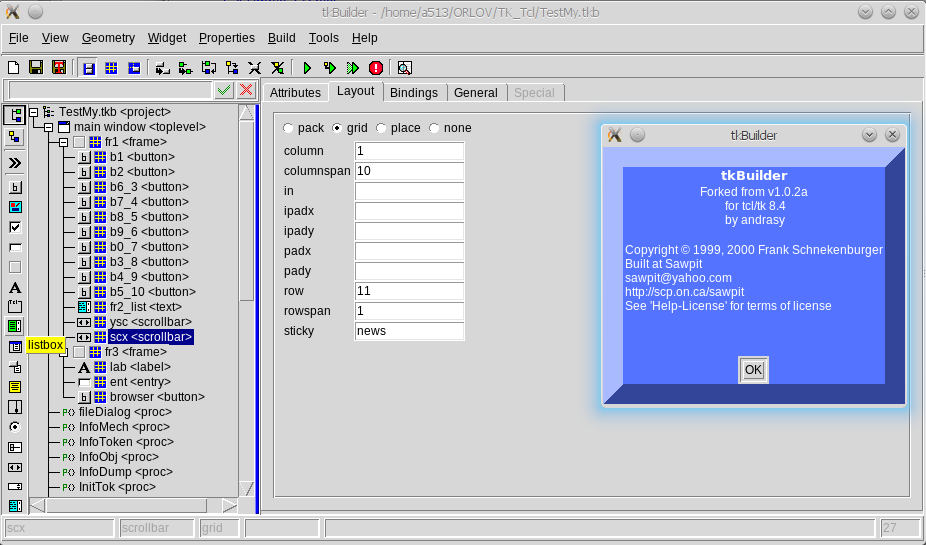The width and height of the screenshot is (926, 545).
Task: Open the Widget menu
Action: tap(167, 38)
